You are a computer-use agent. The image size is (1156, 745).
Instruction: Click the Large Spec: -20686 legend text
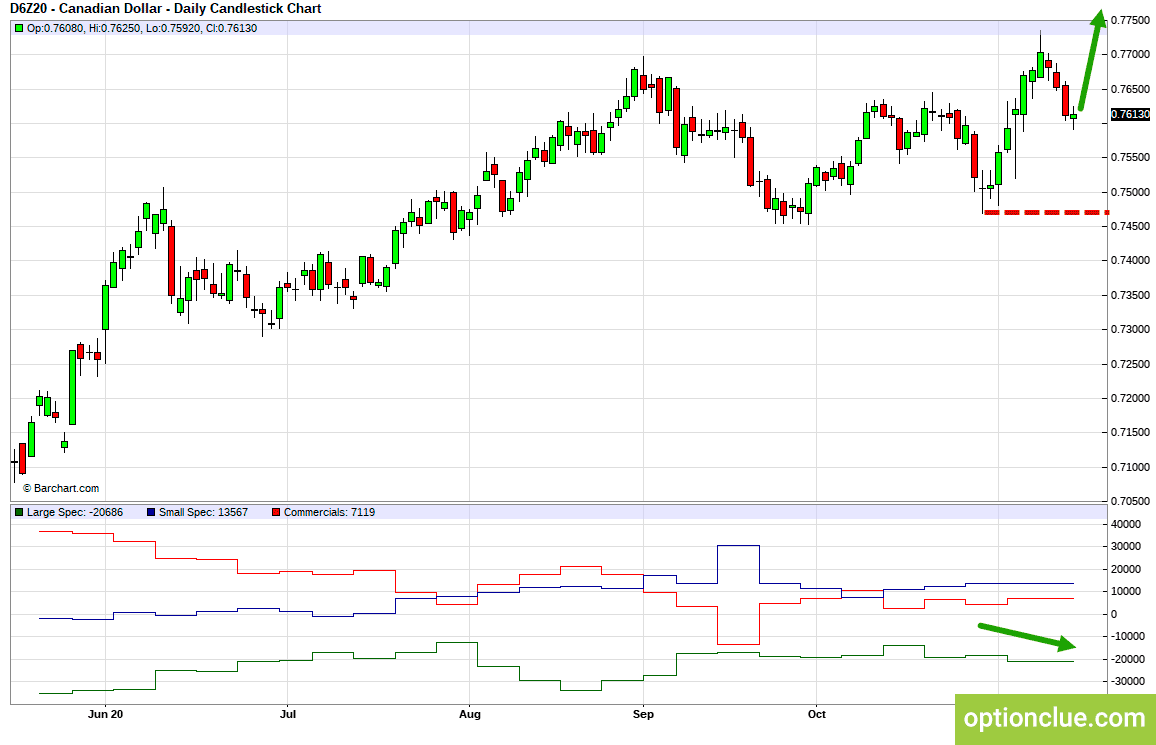[74, 512]
